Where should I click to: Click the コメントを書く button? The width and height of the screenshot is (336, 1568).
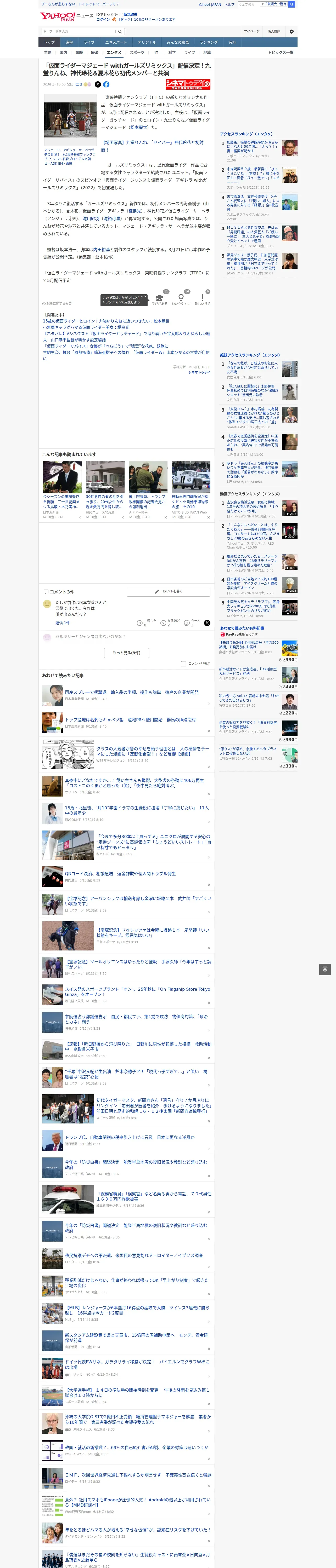pos(168,591)
